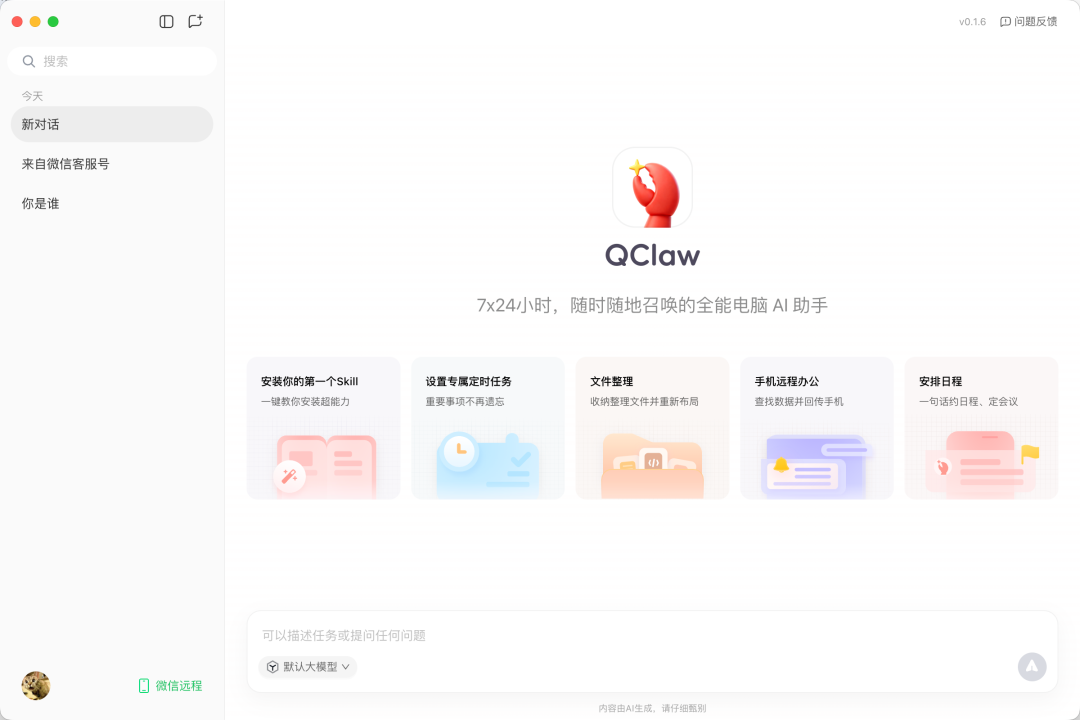The image size is (1080, 720).
Task: Toggle the sidebar panel icon
Action: 166,21
